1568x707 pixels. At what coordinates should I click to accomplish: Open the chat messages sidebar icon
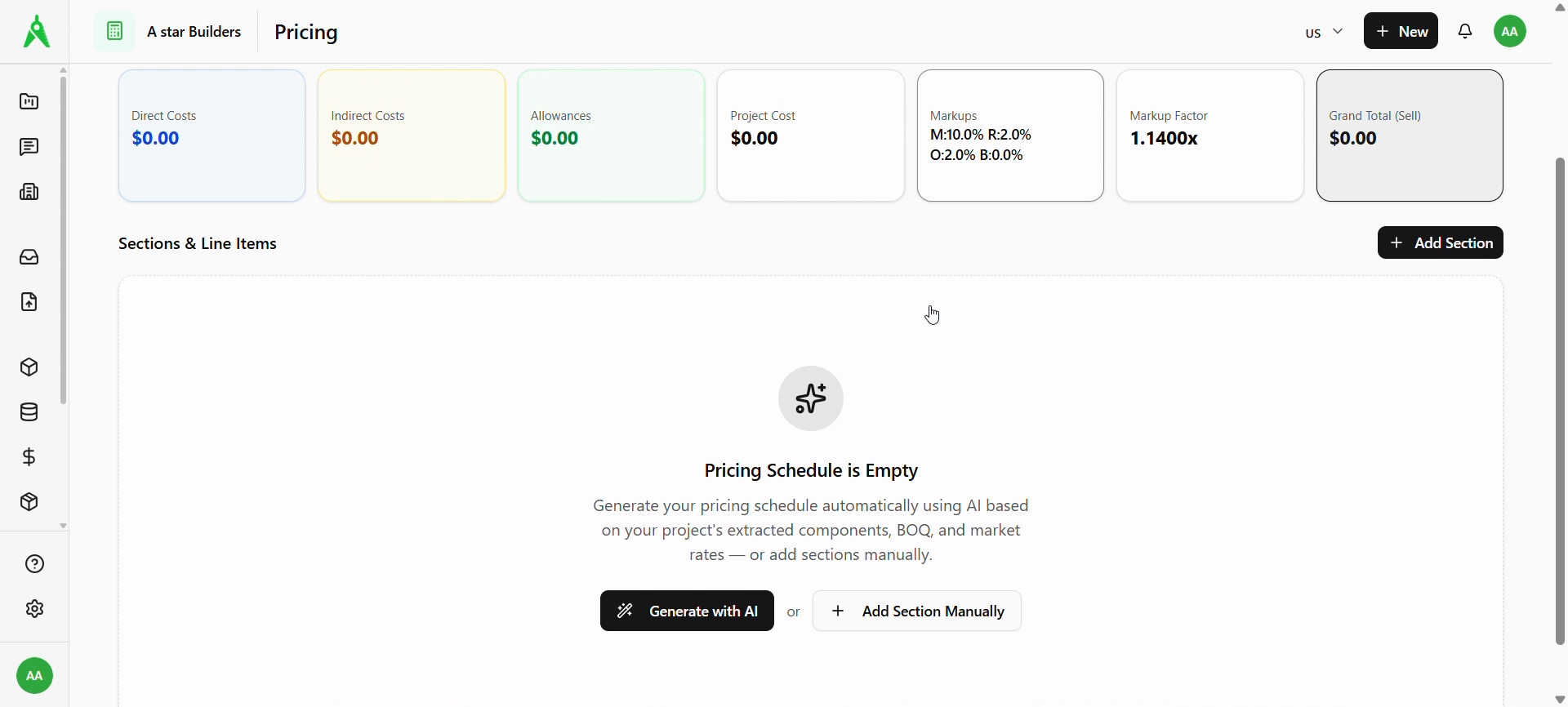(29, 148)
